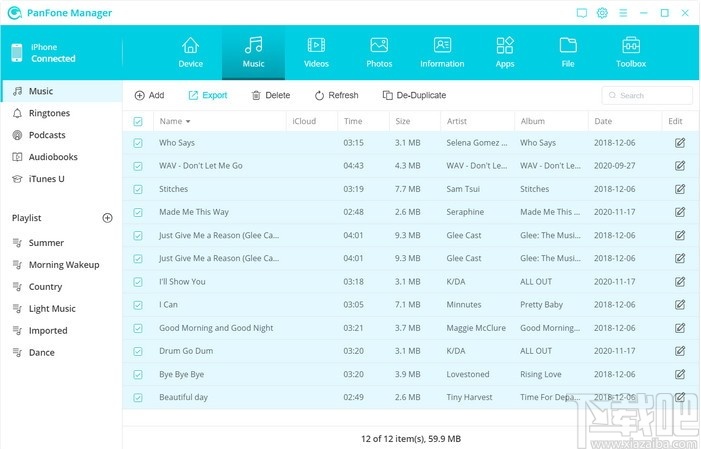Go to the Information tab
The image size is (701, 449).
tap(442, 53)
